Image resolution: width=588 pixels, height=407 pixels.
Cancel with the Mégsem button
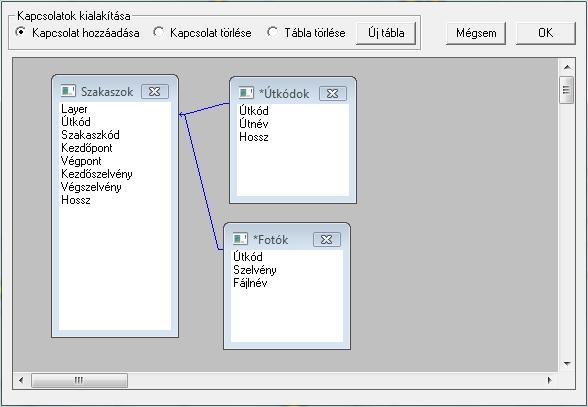click(476, 33)
